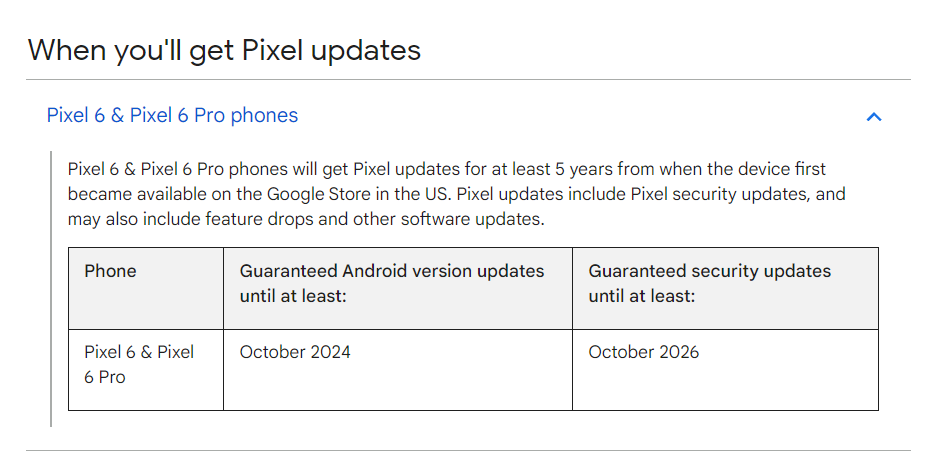Click the text feature drops in the paragraph
940x469 pixels.
[260, 220]
